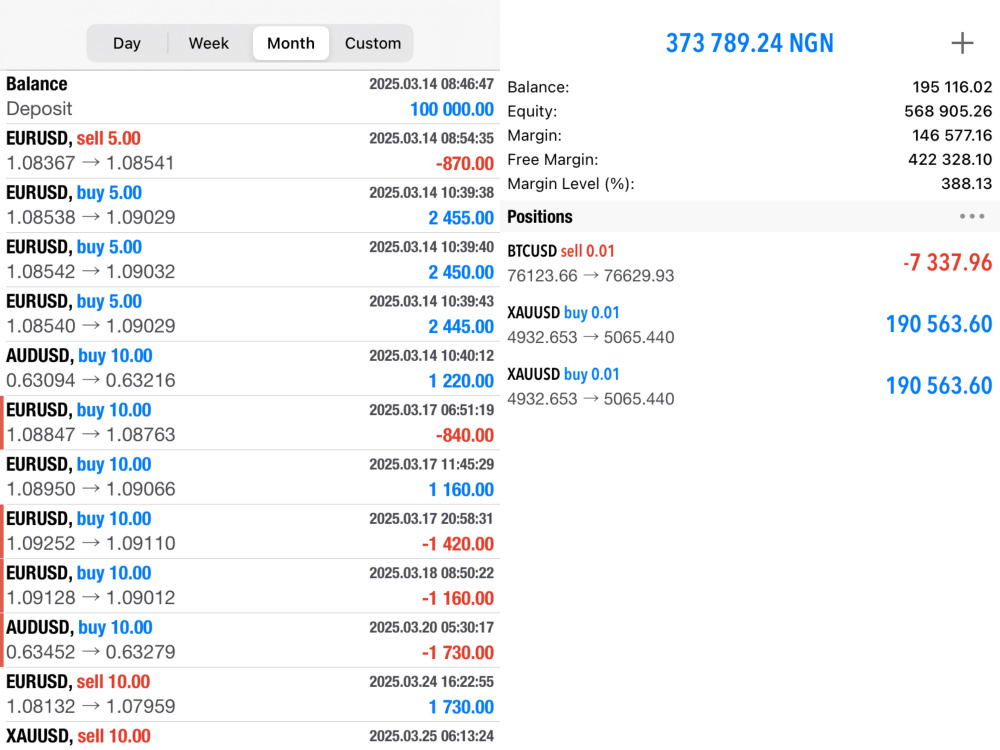
Task: Click the Equity value 568 905.26
Action: tap(948, 112)
